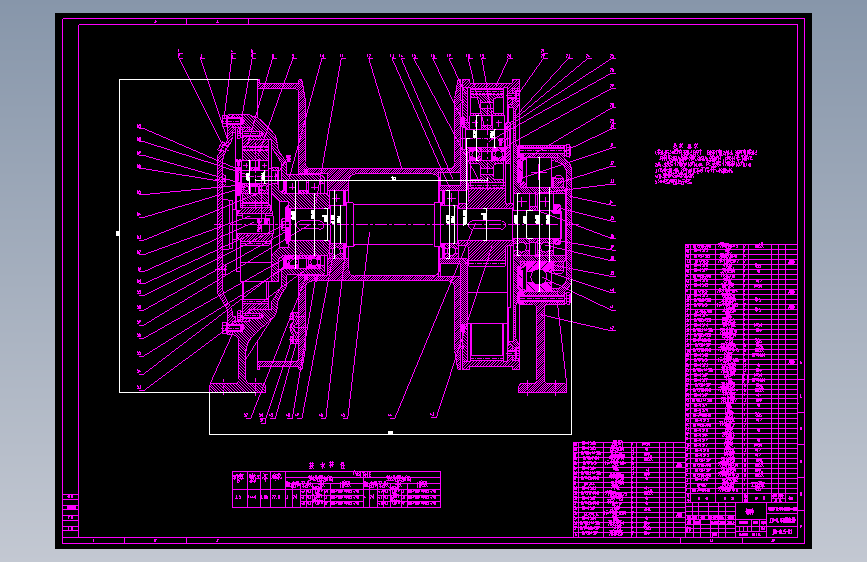This screenshot has height=562, width=867.
Task: Click the revision strip on the left border
Action: pyautogui.click(x=71, y=514)
